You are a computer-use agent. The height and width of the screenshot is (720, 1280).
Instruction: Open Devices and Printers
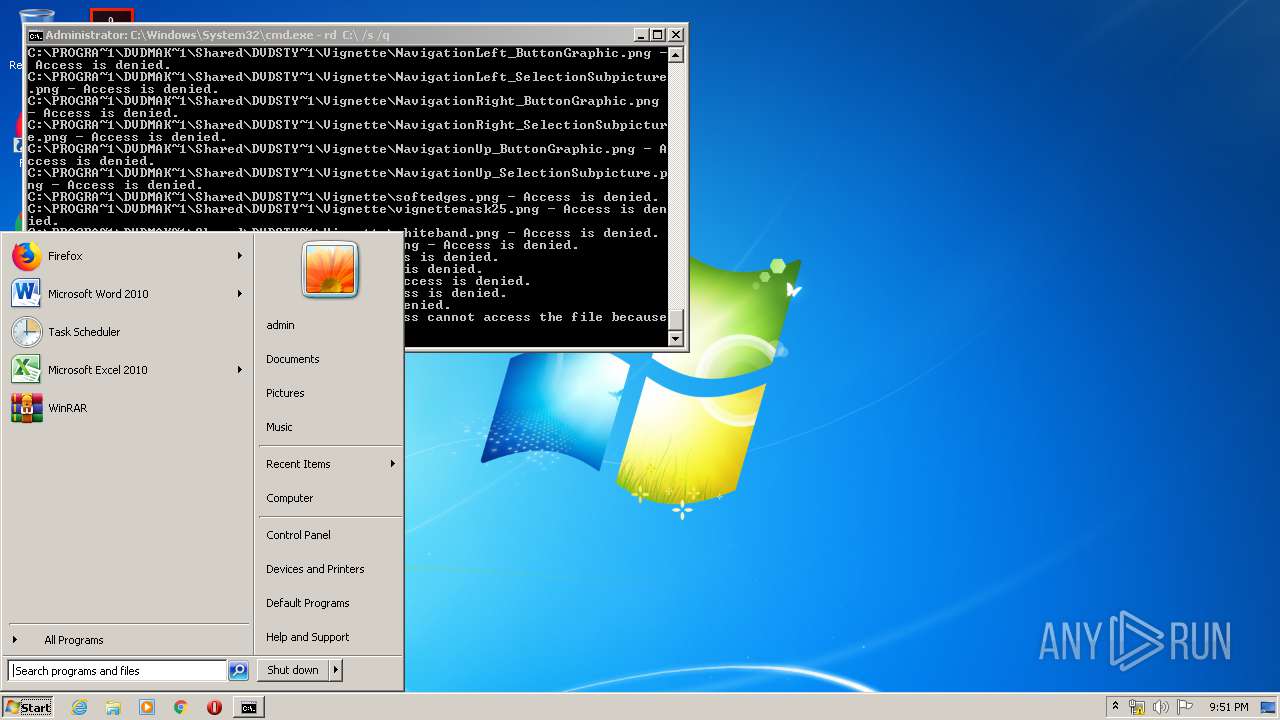(x=330, y=569)
